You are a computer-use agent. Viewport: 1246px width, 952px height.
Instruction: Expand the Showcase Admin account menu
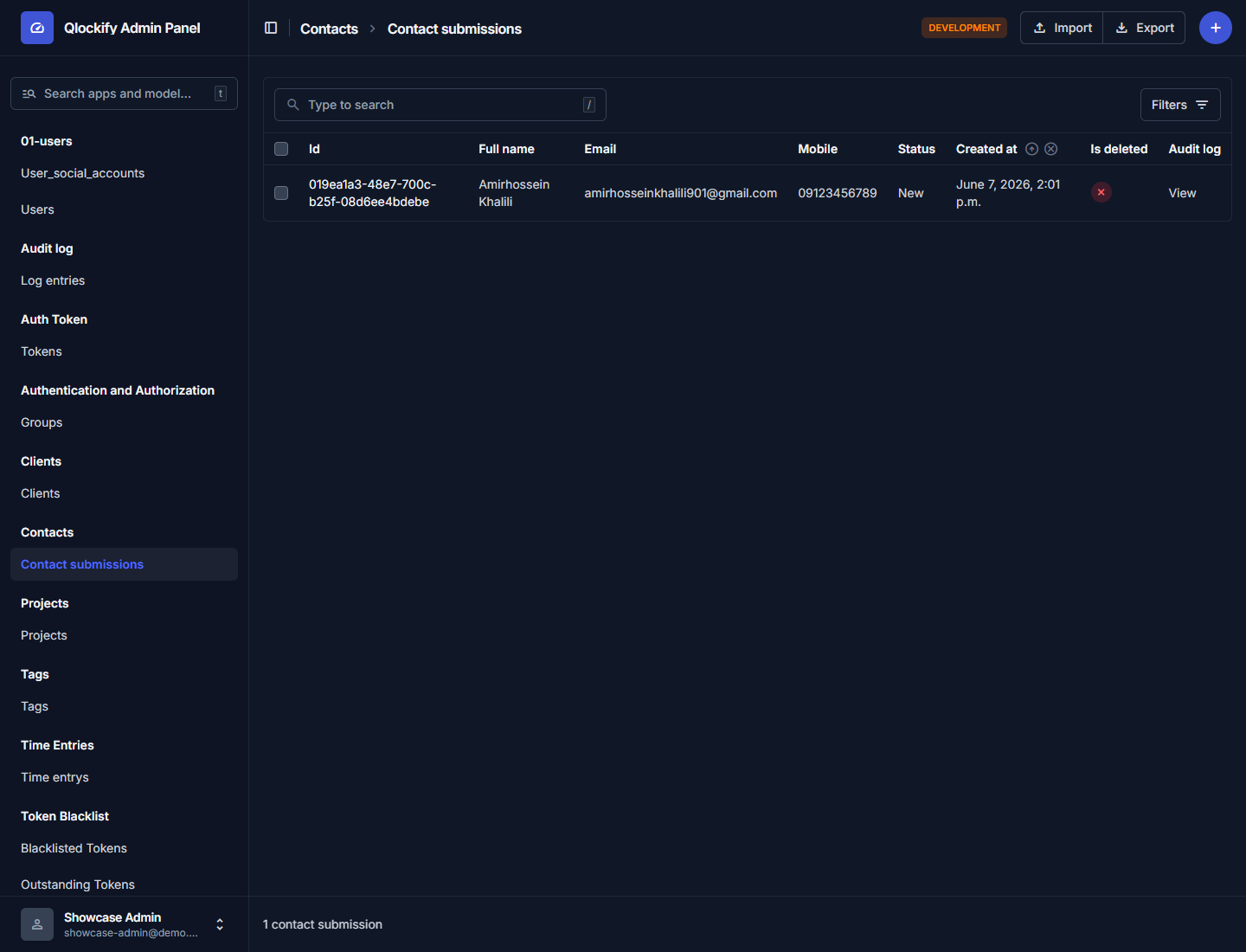[220, 924]
